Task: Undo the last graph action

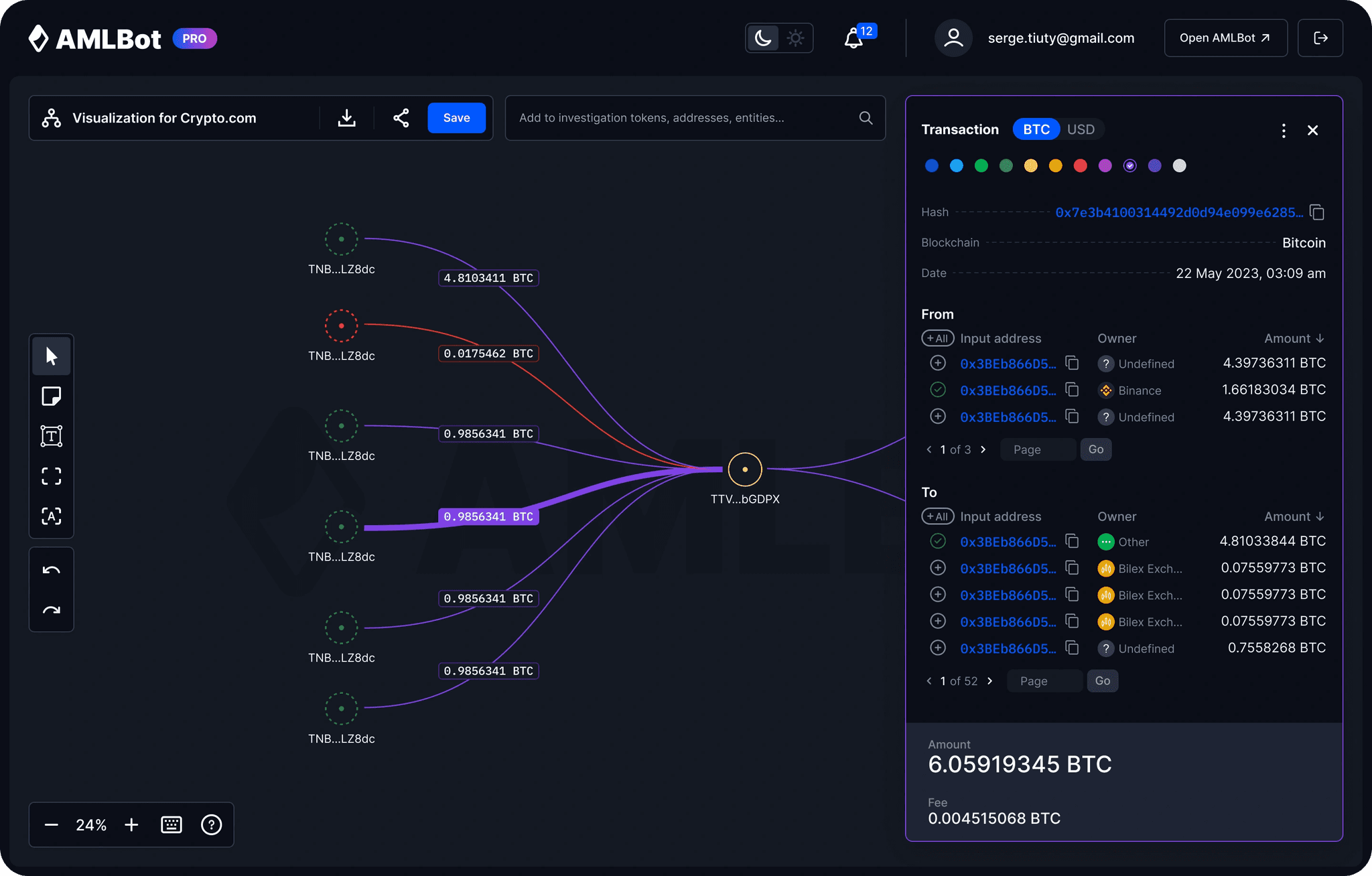Action: pyautogui.click(x=51, y=571)
